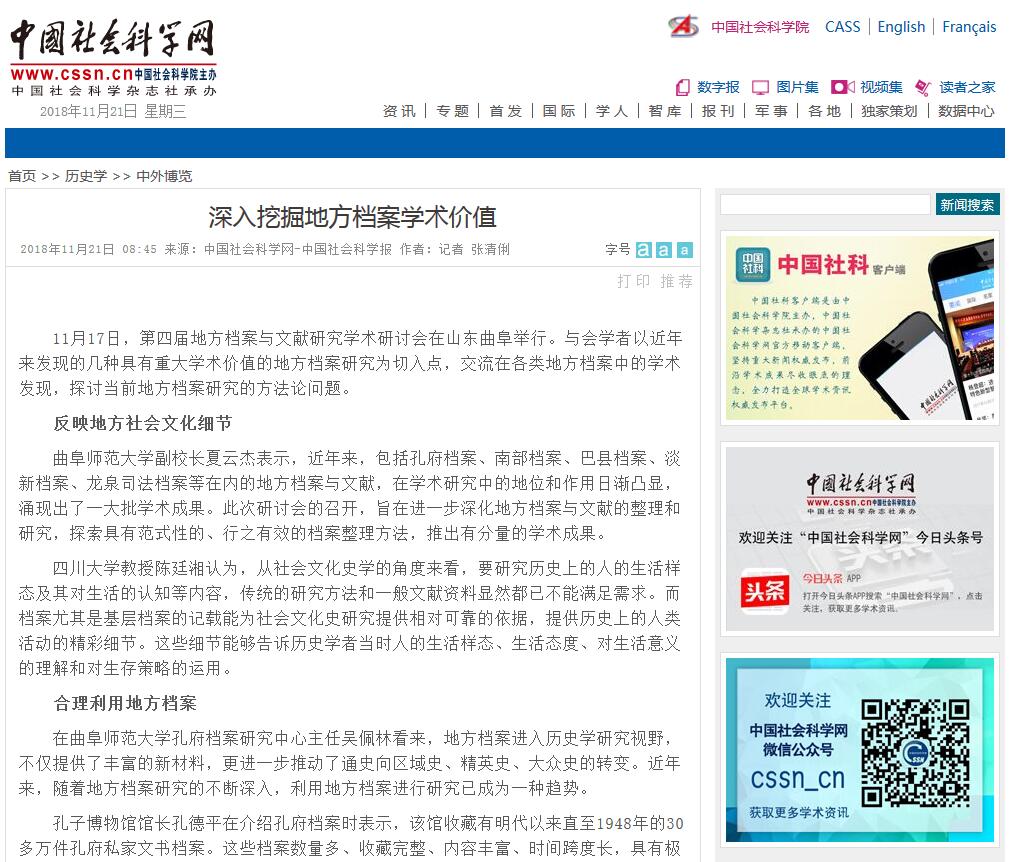Go to the 智库 navigation section
Viewport: 1012px width, 862px height.
665,111
